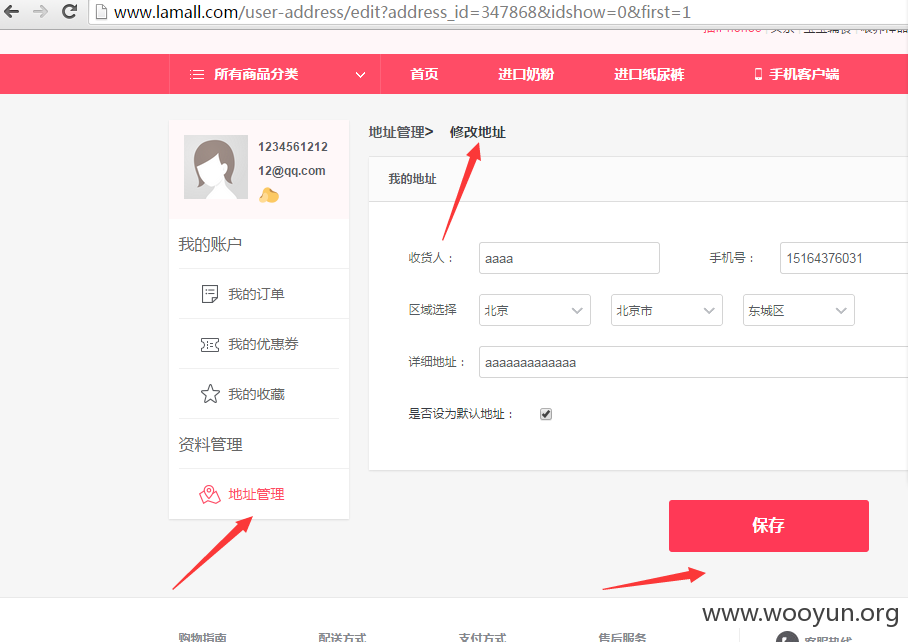
Task: Open 进口纸尿裤 navigation item
Action: coord(649,74)
